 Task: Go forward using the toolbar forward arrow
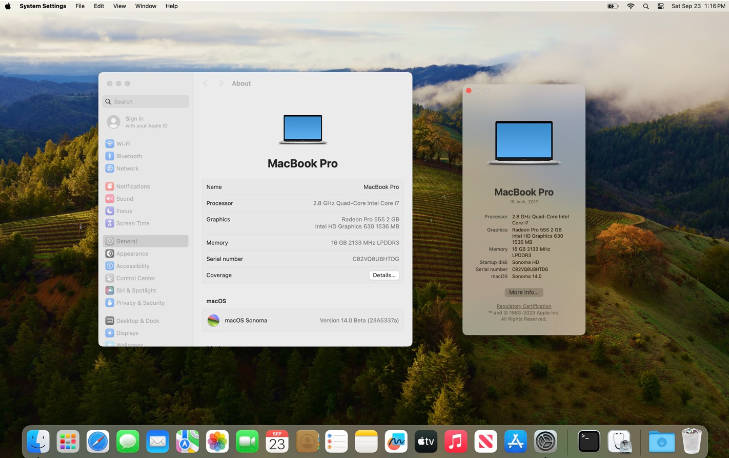point(221,84)
